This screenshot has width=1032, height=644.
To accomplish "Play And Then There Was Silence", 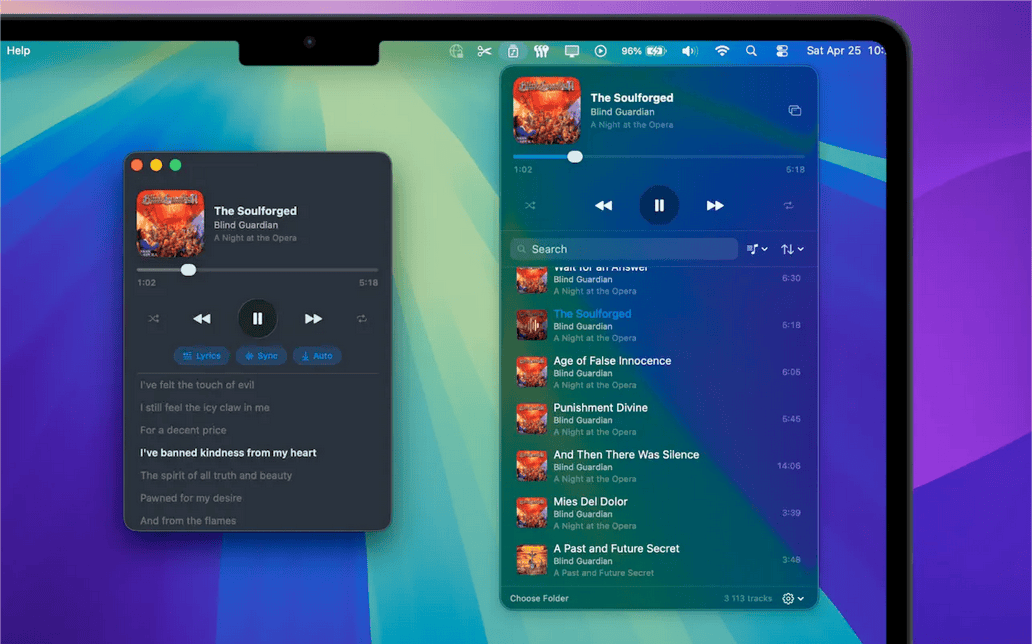I will 659,466.
